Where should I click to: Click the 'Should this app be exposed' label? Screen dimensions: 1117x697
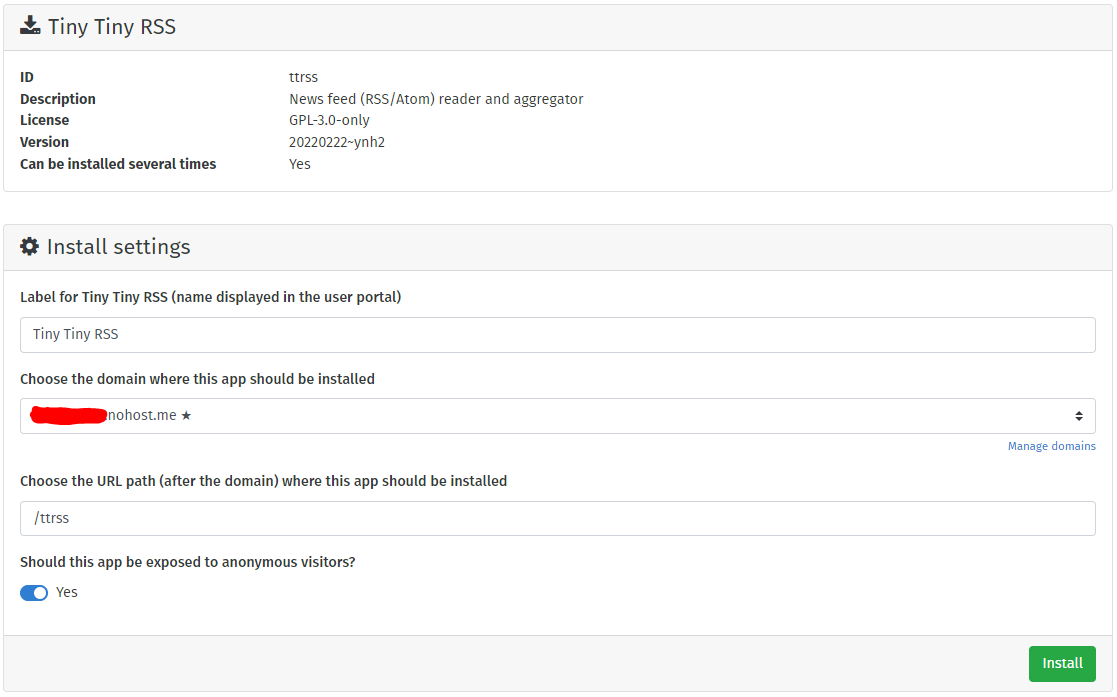(188, 562)
